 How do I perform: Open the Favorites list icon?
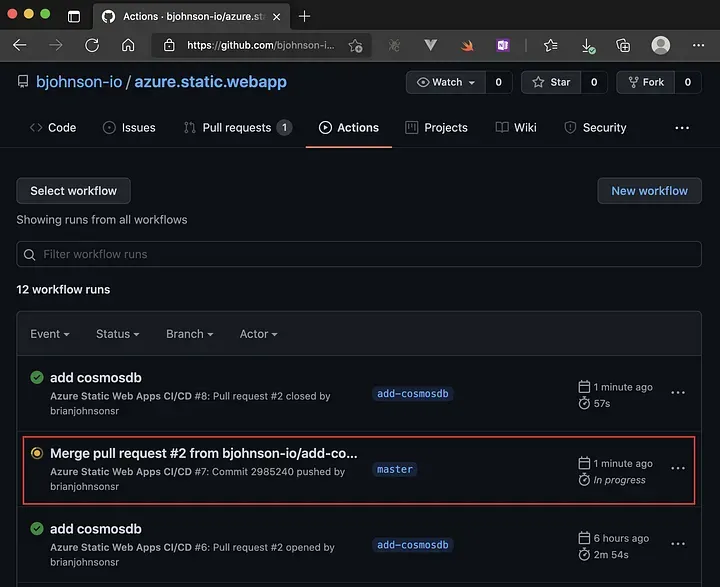pyautogui.click(x=550, y=45)
